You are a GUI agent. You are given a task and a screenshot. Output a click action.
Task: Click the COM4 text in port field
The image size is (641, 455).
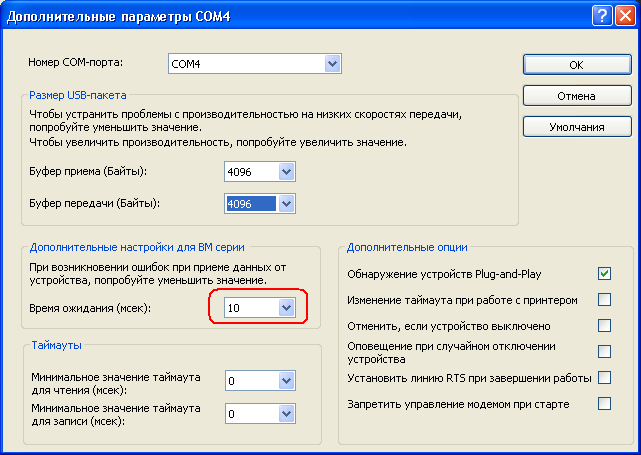(x=187, y=65)
